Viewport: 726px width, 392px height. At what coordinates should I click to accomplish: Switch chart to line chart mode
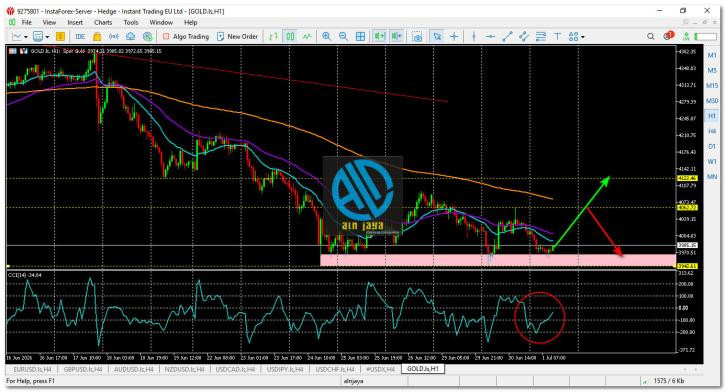(307, 36)
